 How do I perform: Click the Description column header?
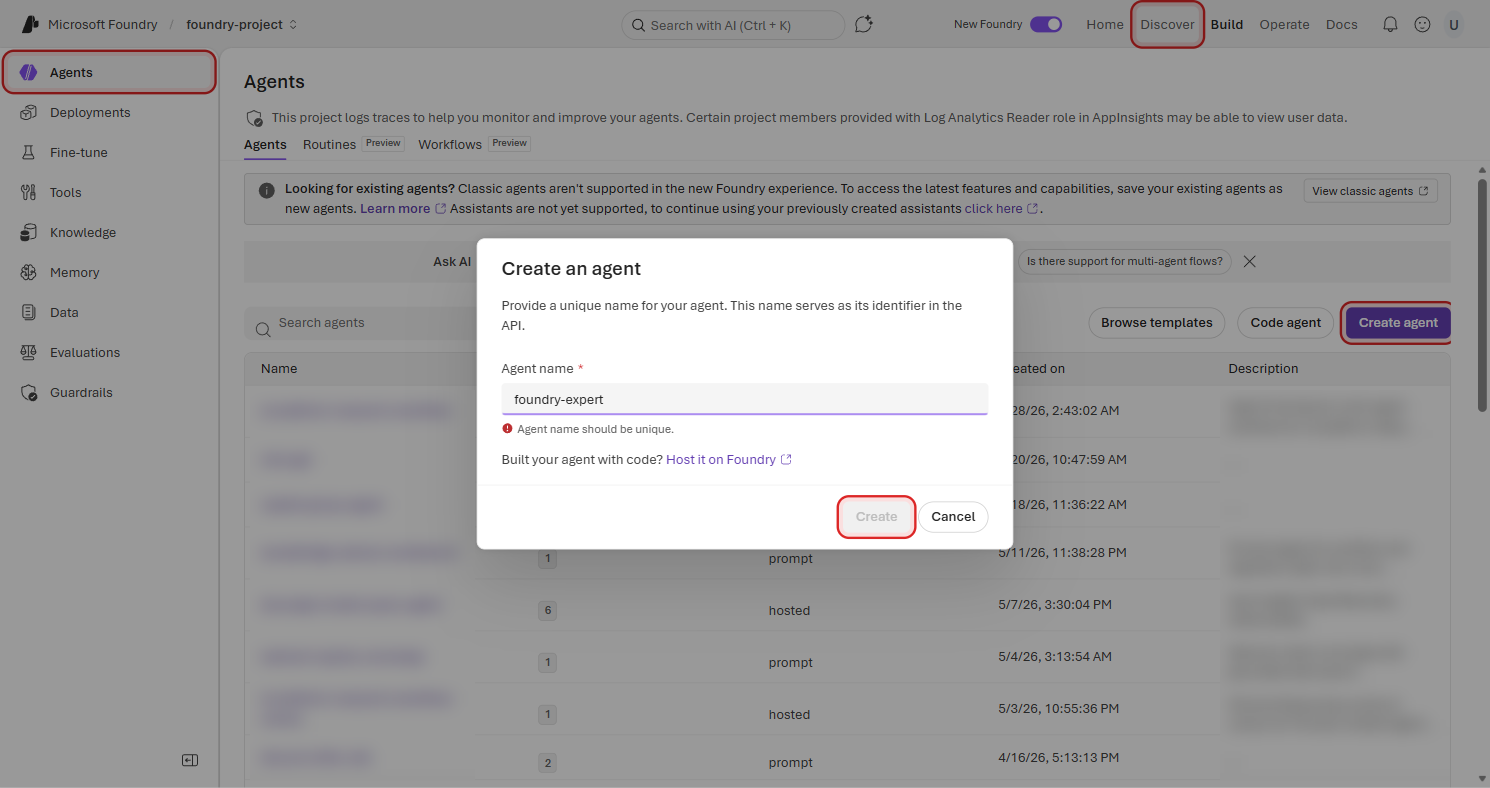[1263, 369]
